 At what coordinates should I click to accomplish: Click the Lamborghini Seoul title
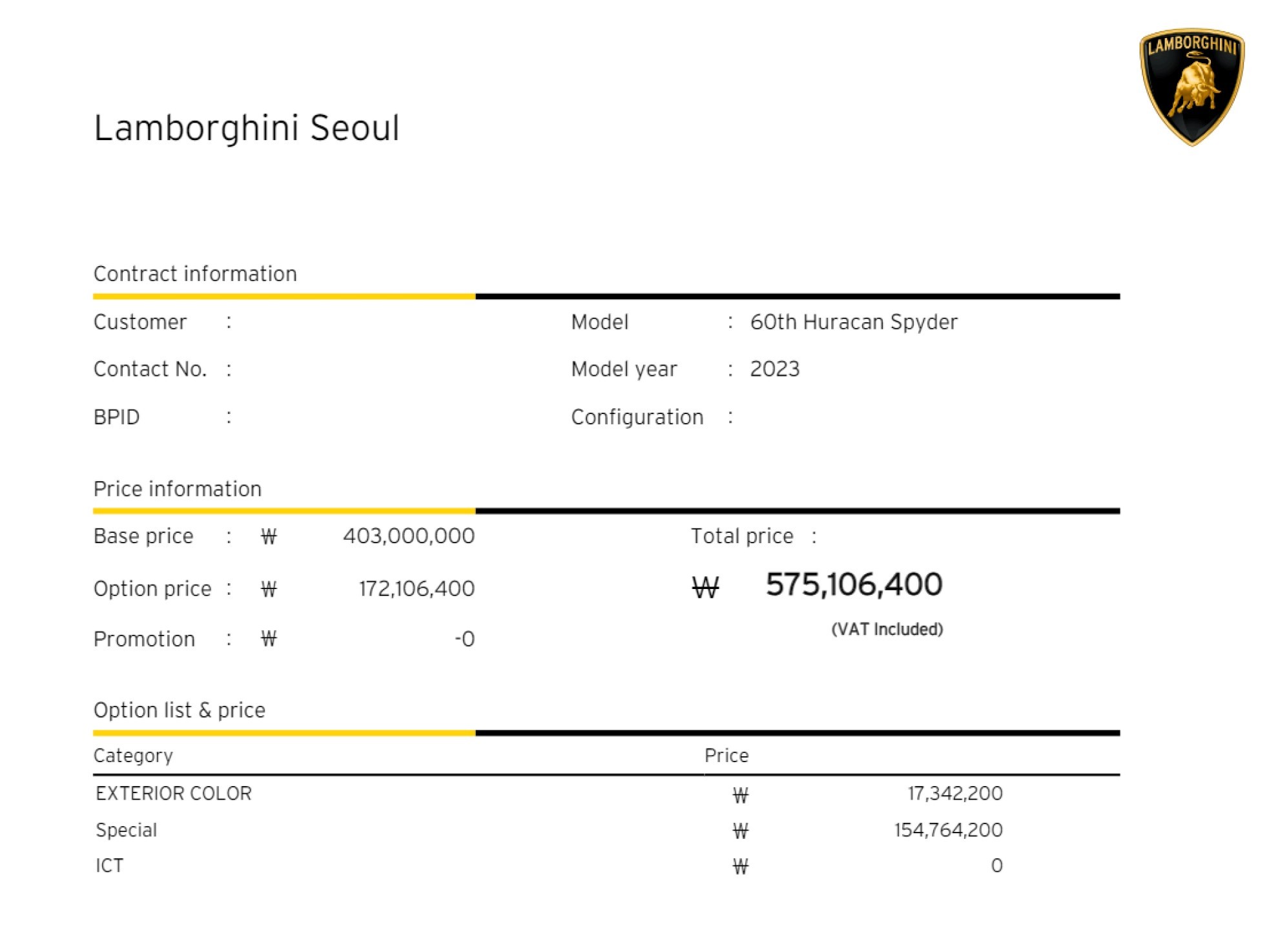247,128
